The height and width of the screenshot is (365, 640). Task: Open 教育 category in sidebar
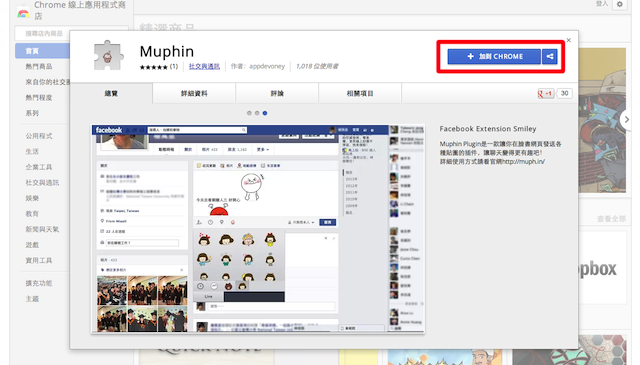click(x=32, y=214)
